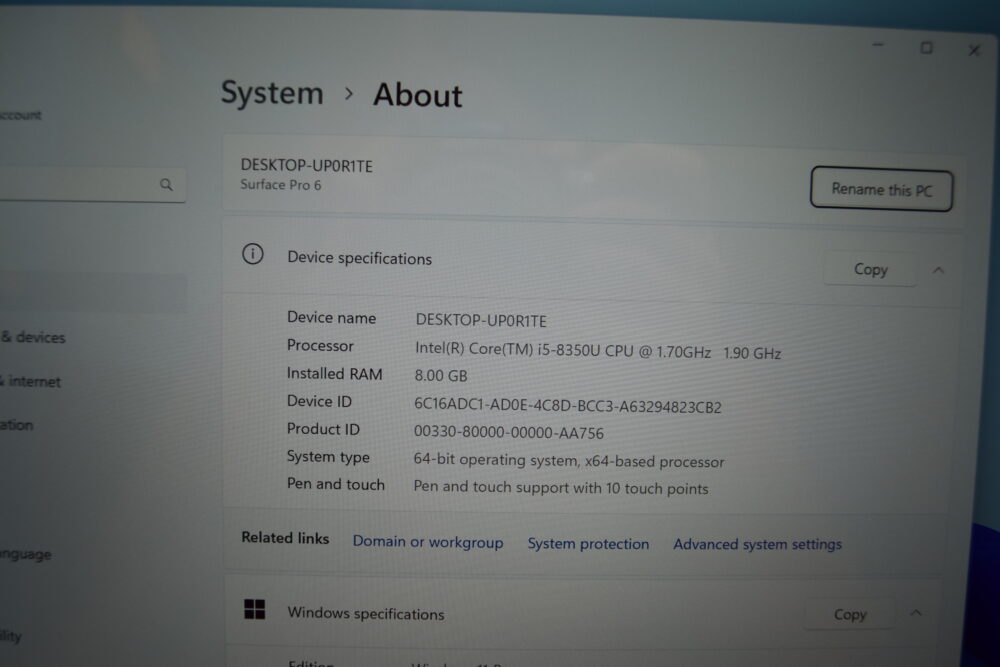Open the Accessibility sidebar item
Viewport: 1000px width, 667px height.
[x=11, y=636]
